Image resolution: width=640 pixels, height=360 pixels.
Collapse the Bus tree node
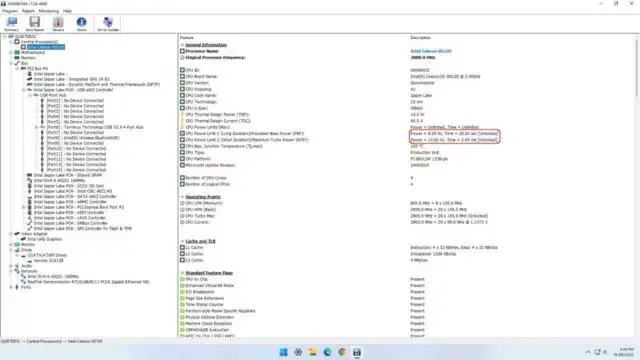tap(11, 63)
